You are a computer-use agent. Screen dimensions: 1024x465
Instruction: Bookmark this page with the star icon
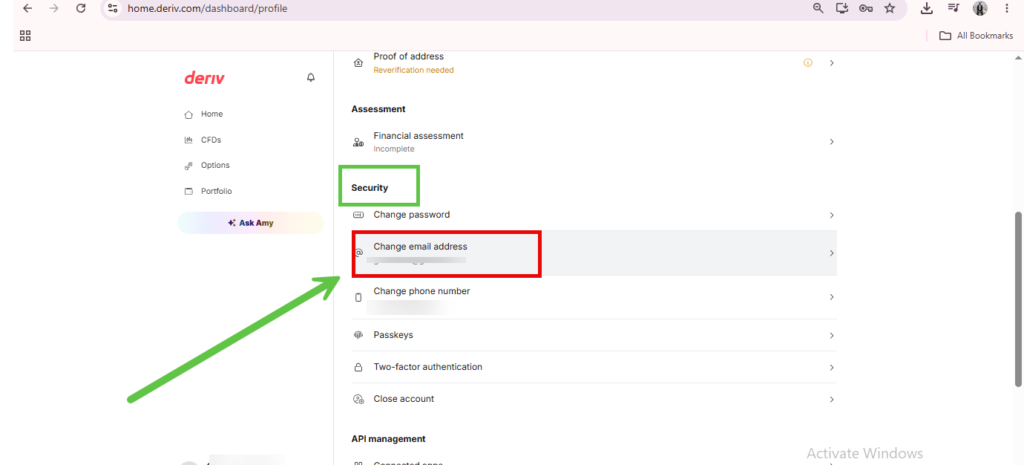[889, 8]
